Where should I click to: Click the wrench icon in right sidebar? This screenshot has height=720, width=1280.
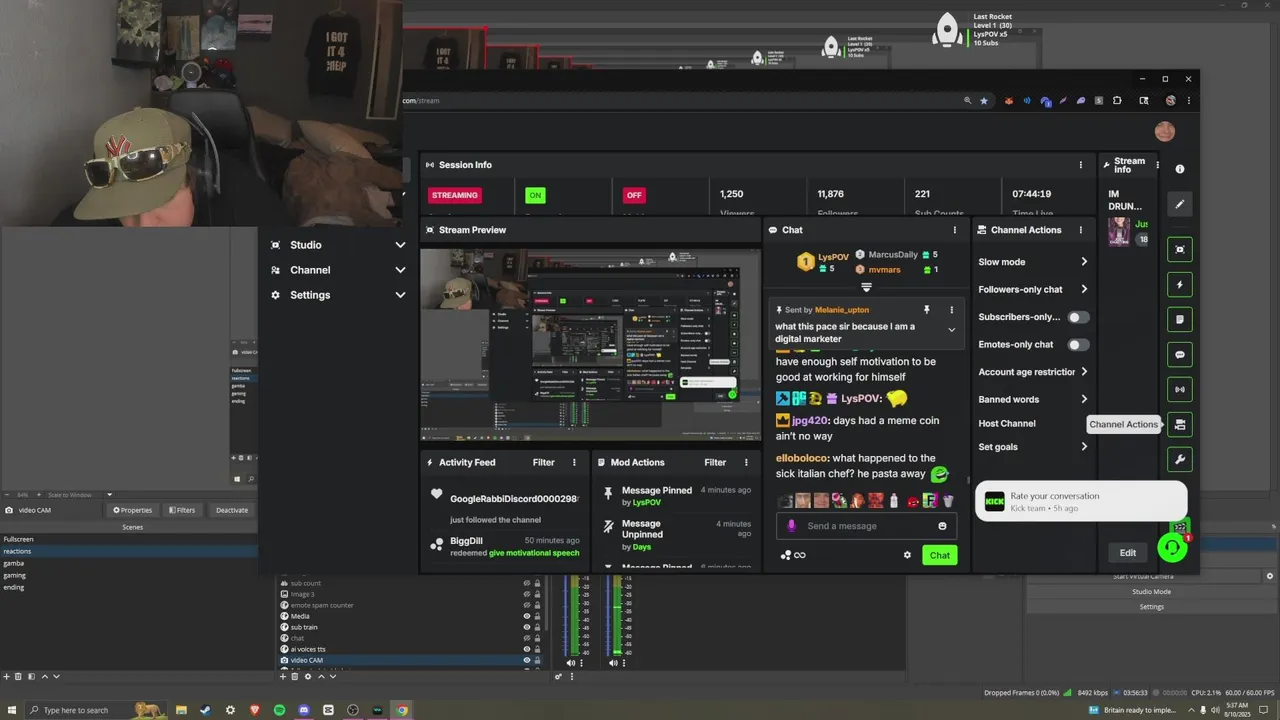pos(1180,460)
